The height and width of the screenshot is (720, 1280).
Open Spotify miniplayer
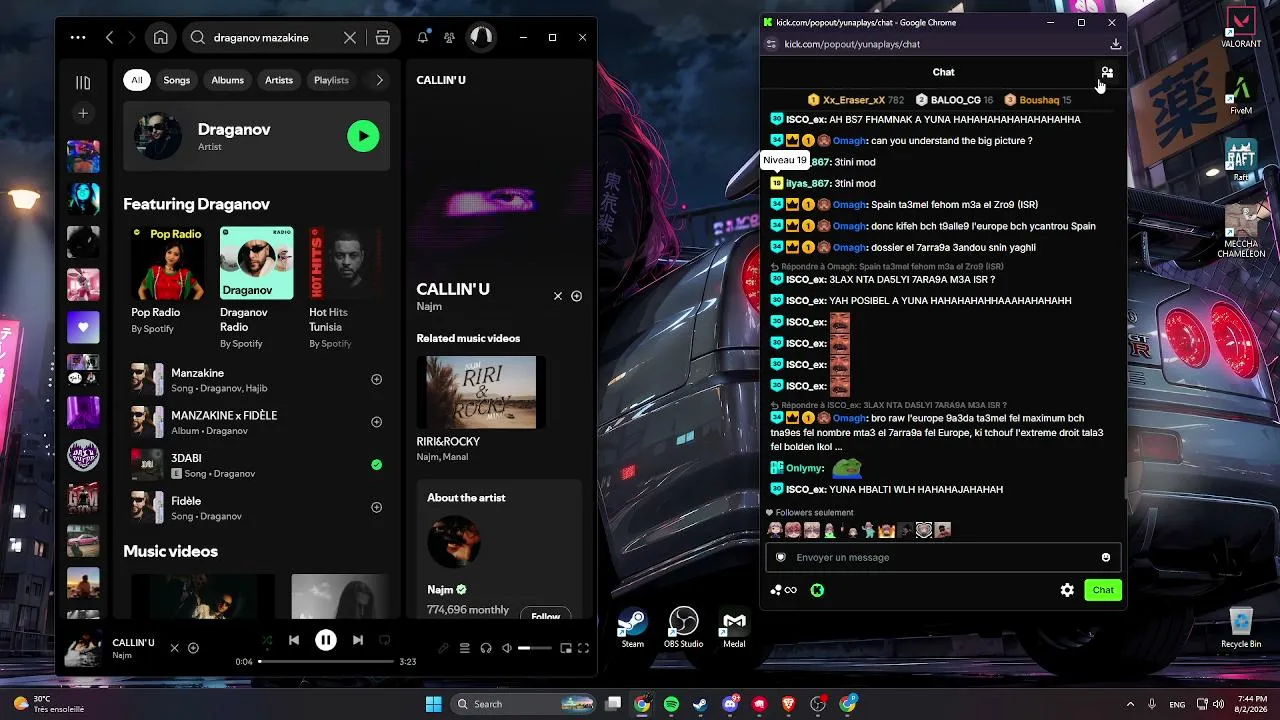point(566,648)
